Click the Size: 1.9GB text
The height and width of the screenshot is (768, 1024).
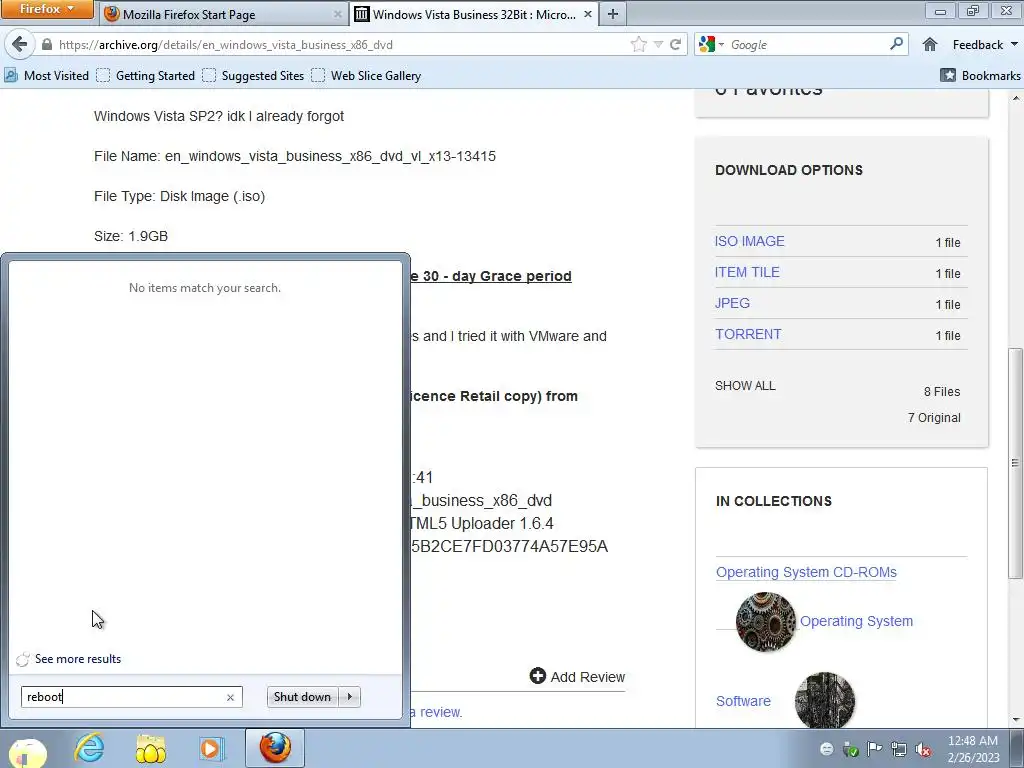pos(131,236)
